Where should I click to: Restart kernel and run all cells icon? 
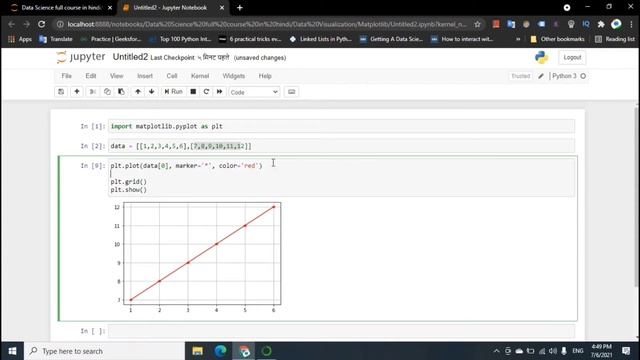pos(220,92)
